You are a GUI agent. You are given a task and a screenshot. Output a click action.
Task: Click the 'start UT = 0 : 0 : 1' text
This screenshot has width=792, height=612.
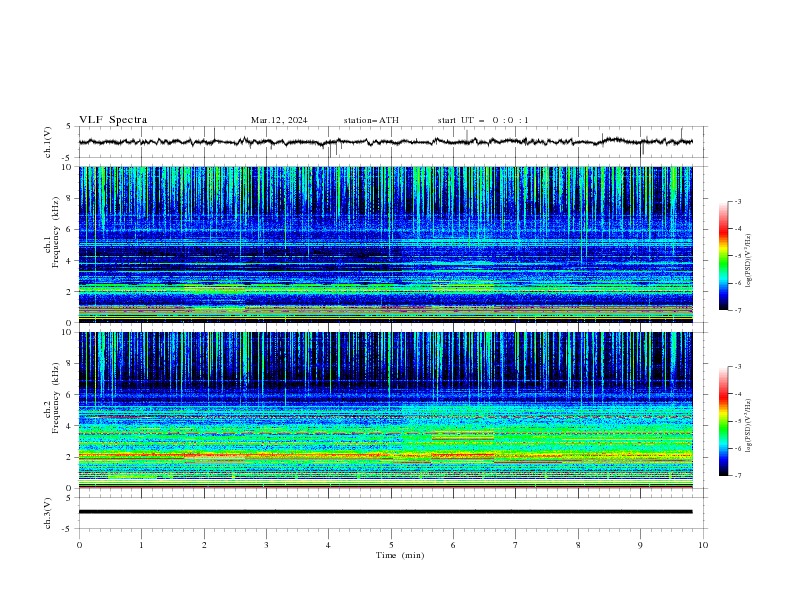(483, 120)
